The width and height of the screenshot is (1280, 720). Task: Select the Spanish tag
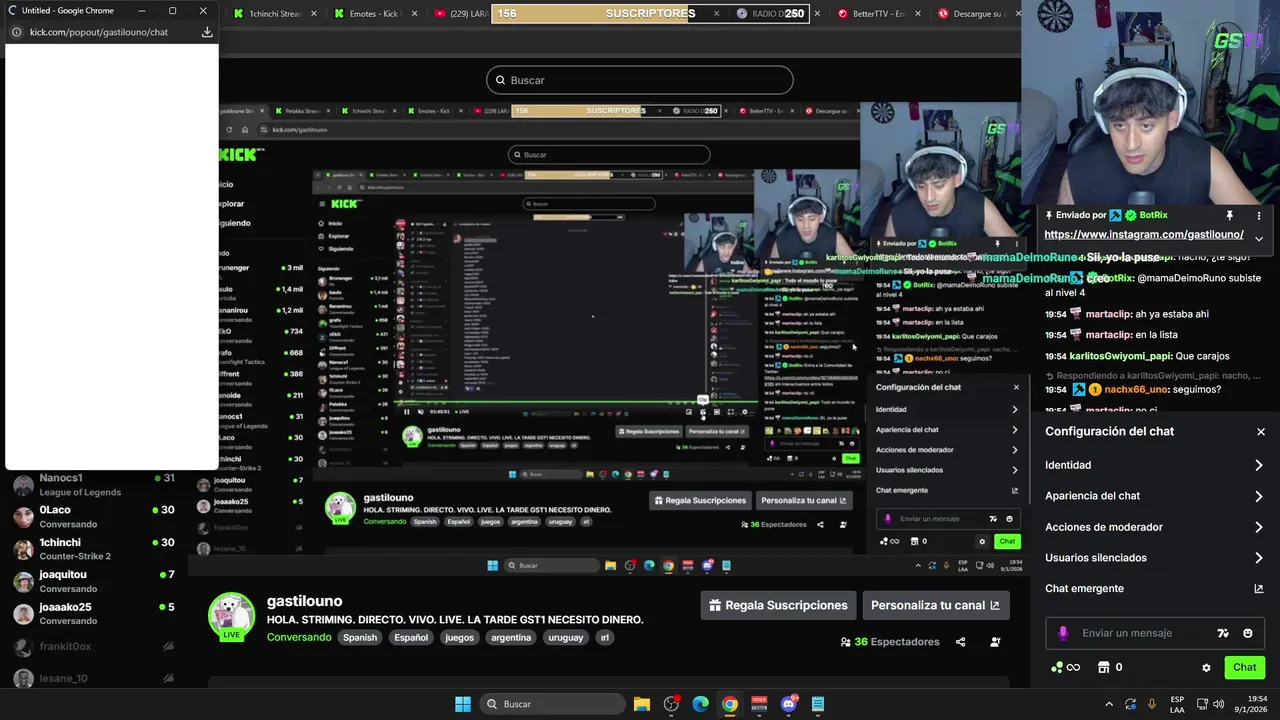coord(360,638)
